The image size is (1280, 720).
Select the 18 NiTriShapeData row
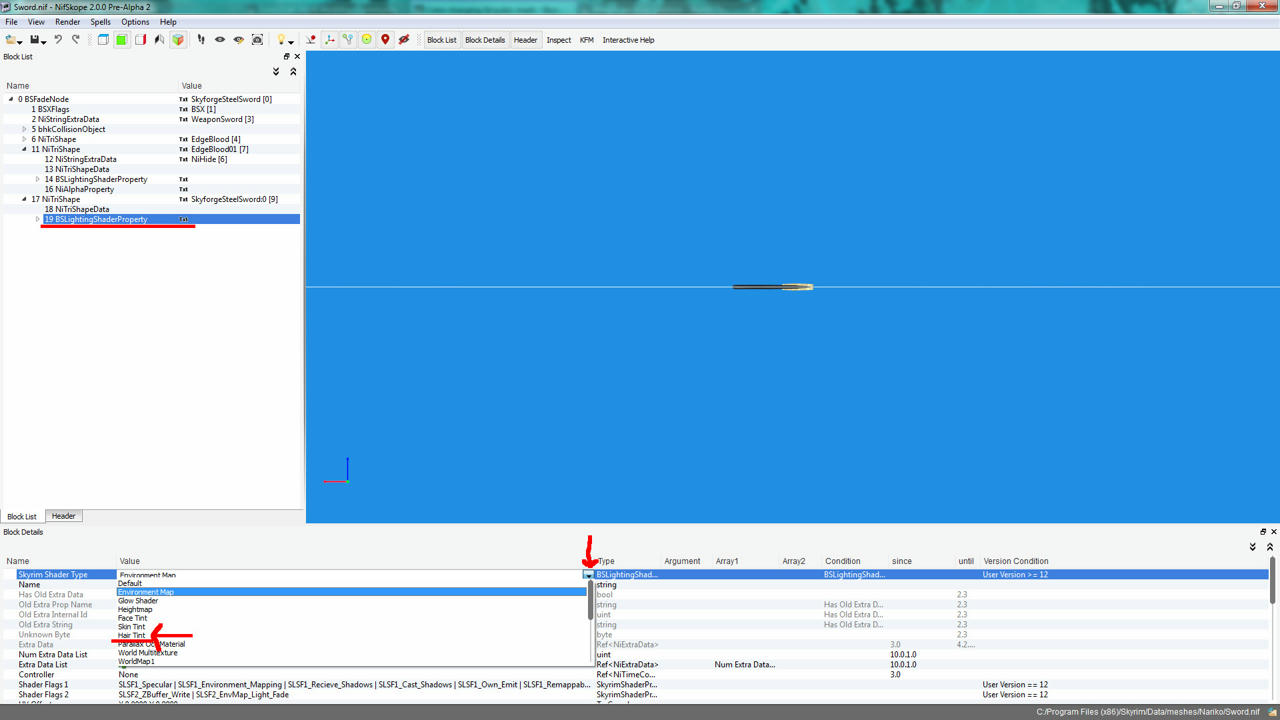click(151, 209)
